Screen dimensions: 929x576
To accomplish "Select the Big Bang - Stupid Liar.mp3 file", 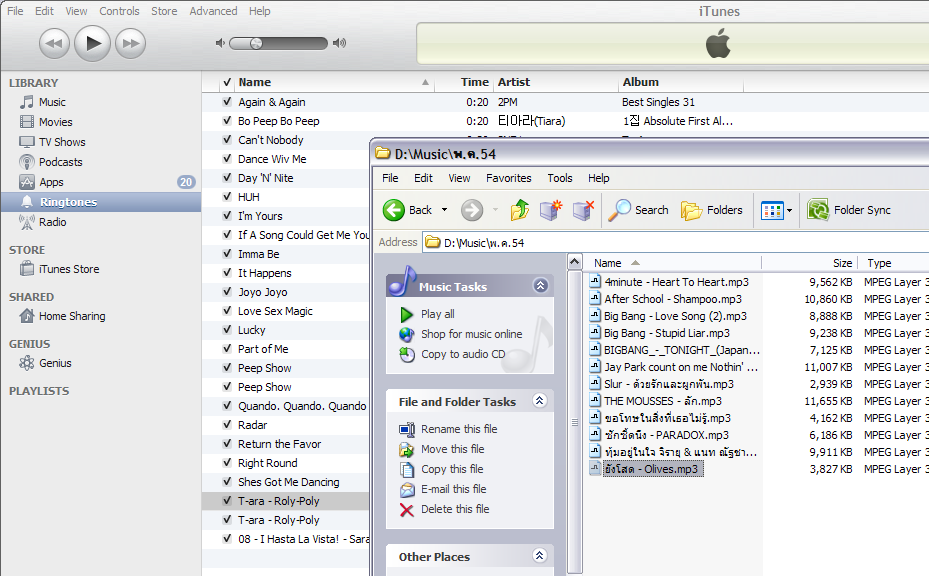I will pos(667,333).
